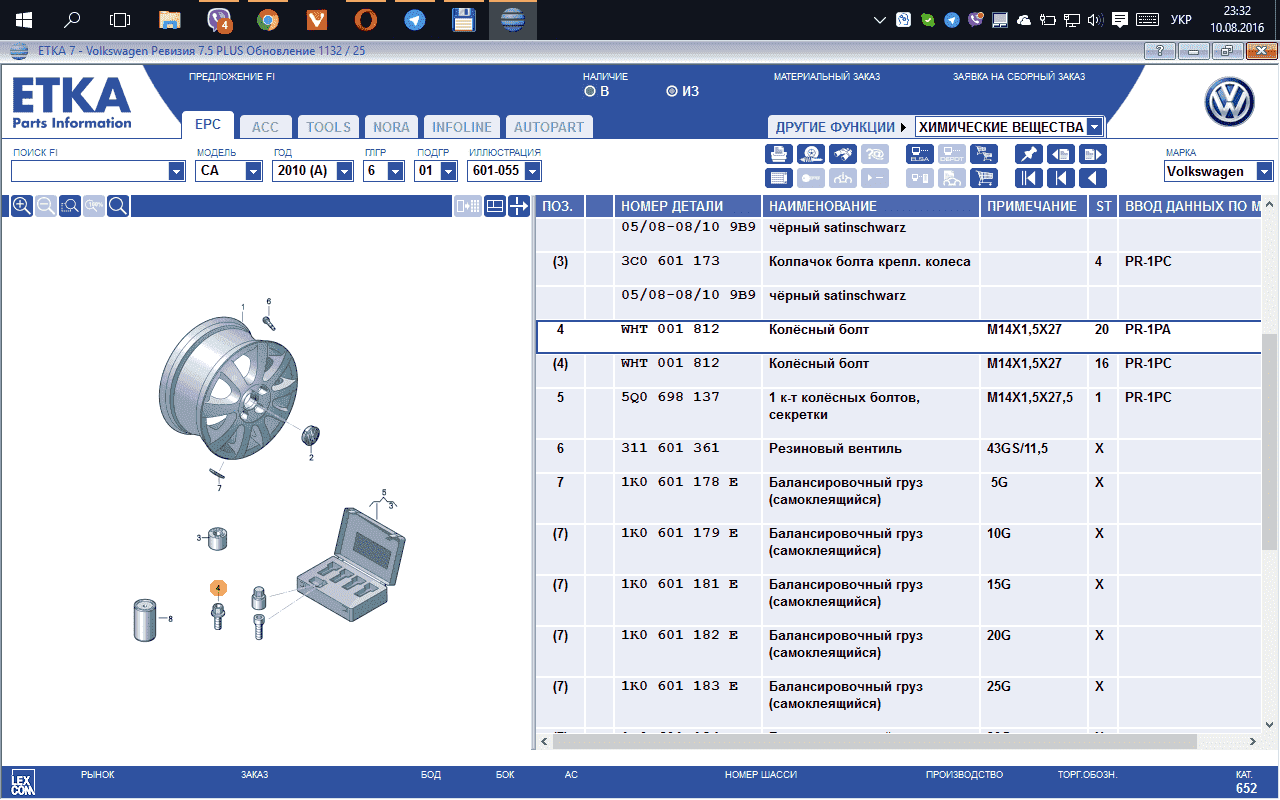Click the УКР language indicator in tray

(x=1180, y=19)
